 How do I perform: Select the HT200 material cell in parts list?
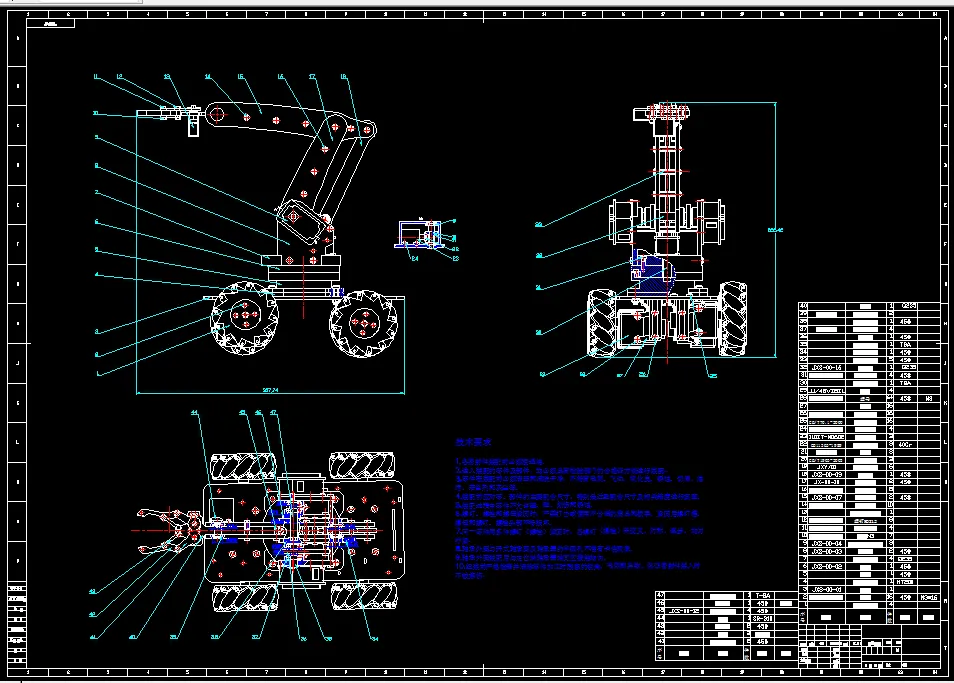click(905, 582)
